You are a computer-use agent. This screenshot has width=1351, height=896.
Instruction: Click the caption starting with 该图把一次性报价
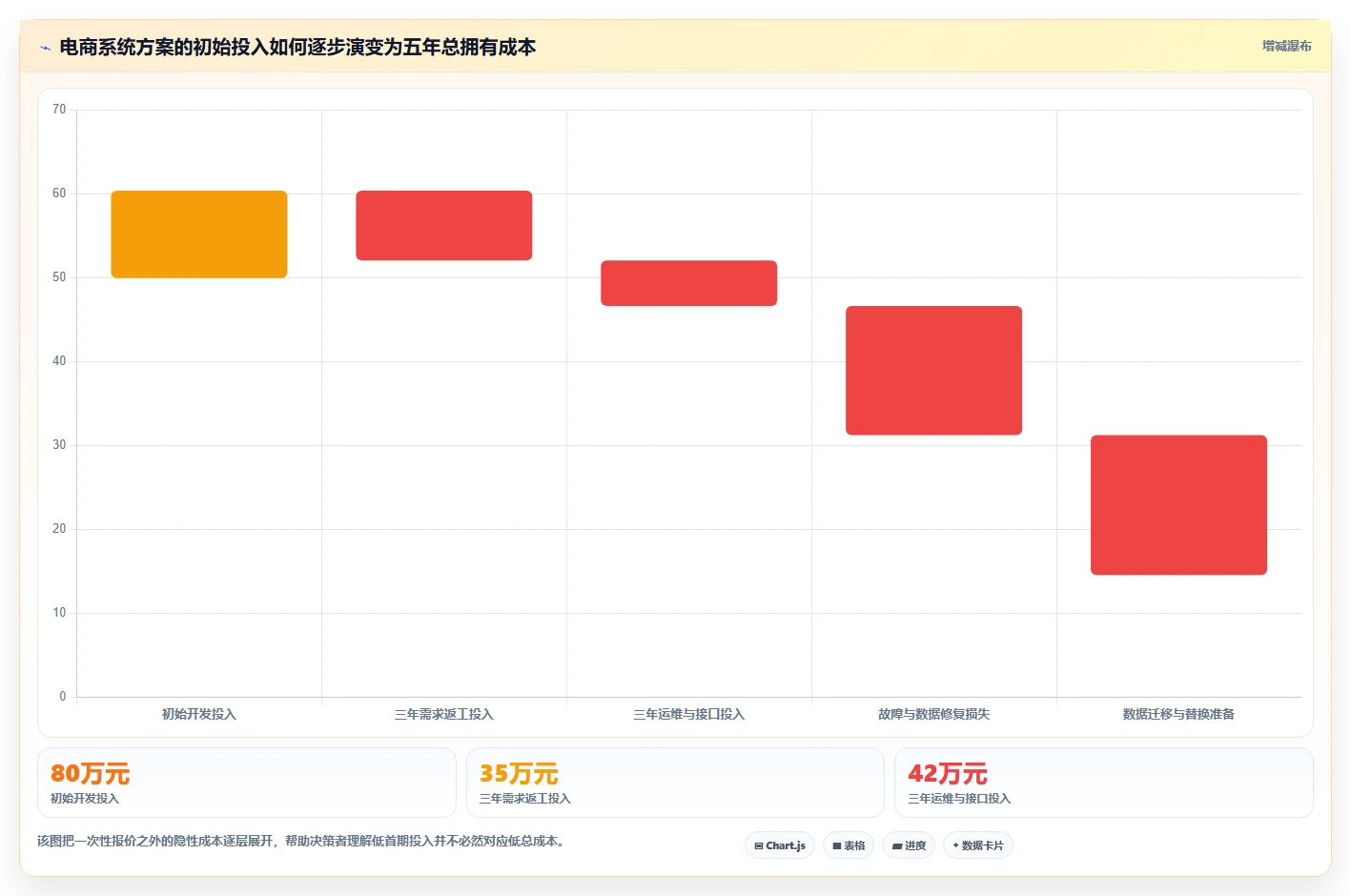(x=302, y=841)
